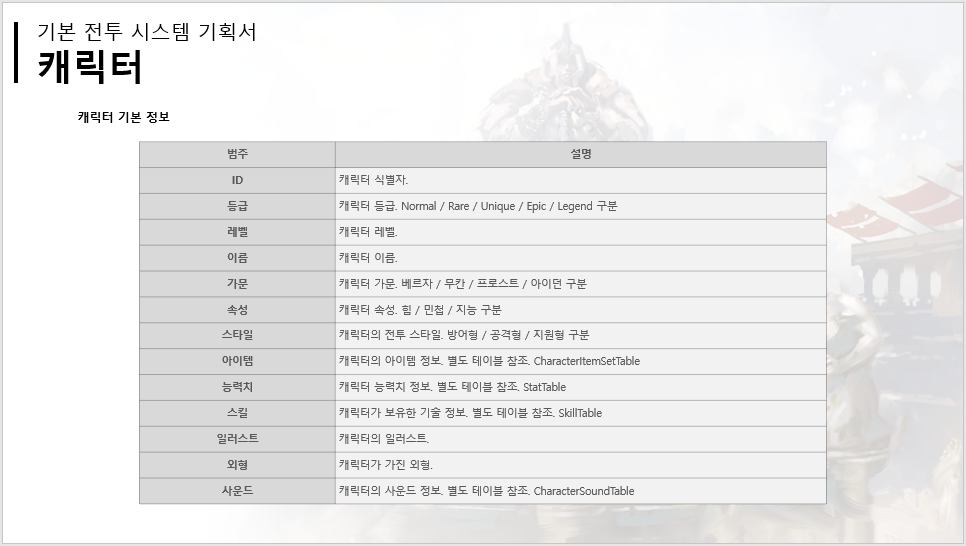
Task: Select the subtitle '기본 전투 시스템 기획서'
Action: click(147, 31)
